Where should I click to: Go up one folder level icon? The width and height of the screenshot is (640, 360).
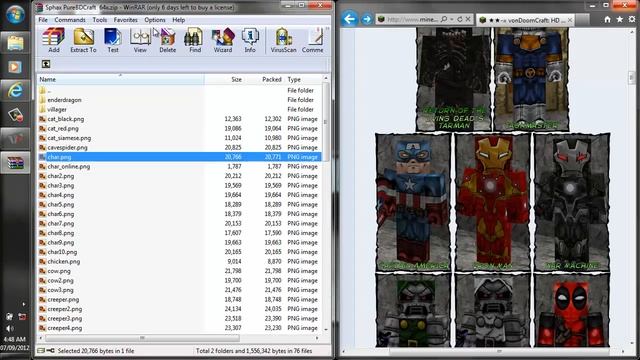pos(46,64)
